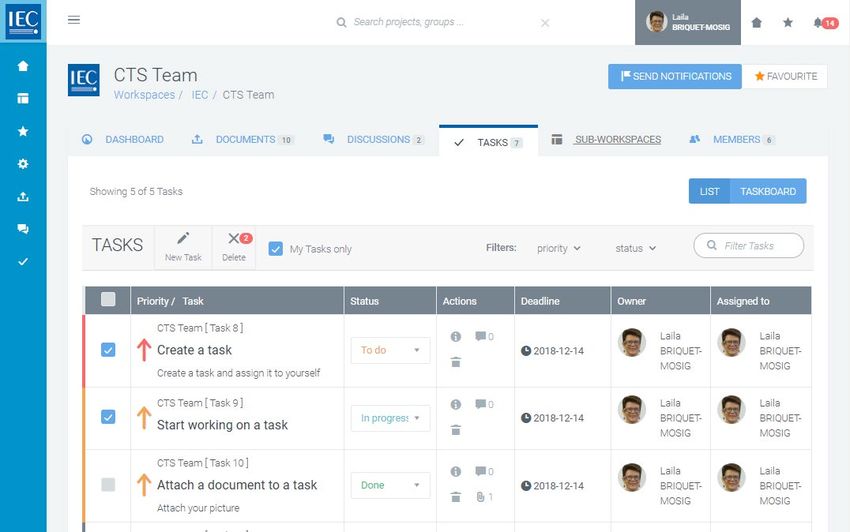Open comments for Start working on a task
This screenshot has height=532, width=850.
(484, 404)
